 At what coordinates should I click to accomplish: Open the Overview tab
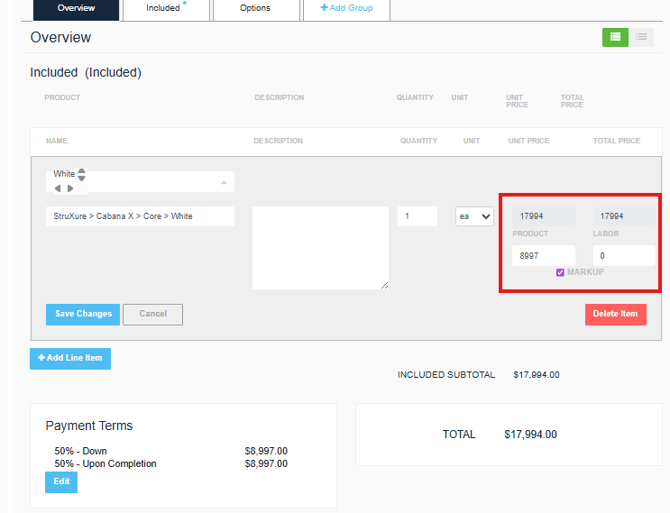(x=76, y=9)
